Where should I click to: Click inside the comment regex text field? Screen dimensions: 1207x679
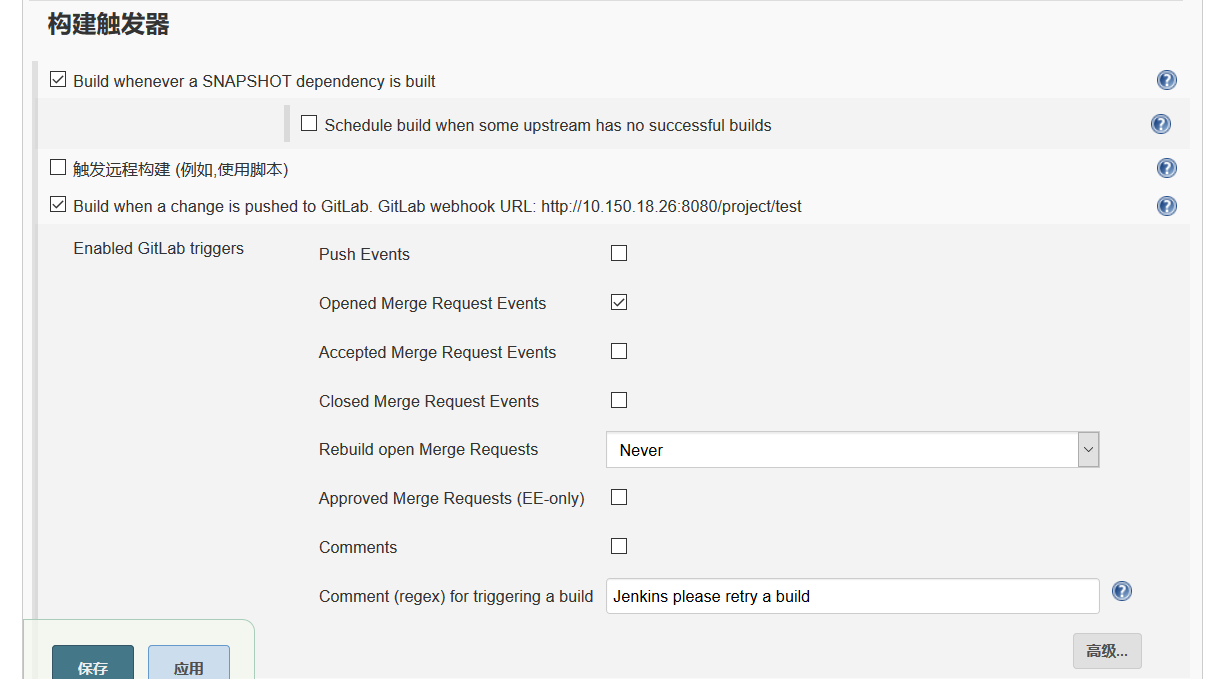tap(850, 595)
